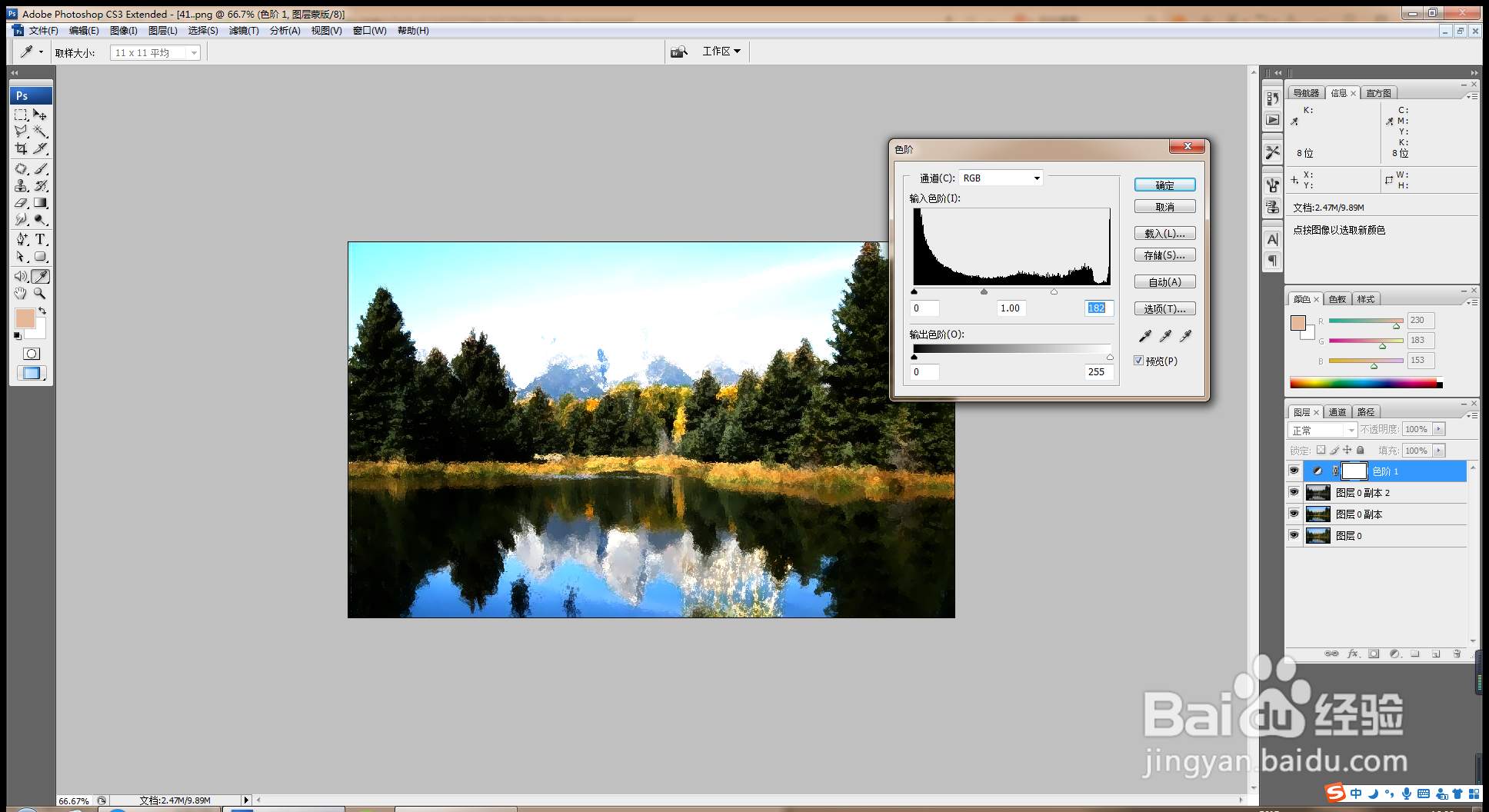Click 取消 to cancel Levels

tap(1164, 206)
